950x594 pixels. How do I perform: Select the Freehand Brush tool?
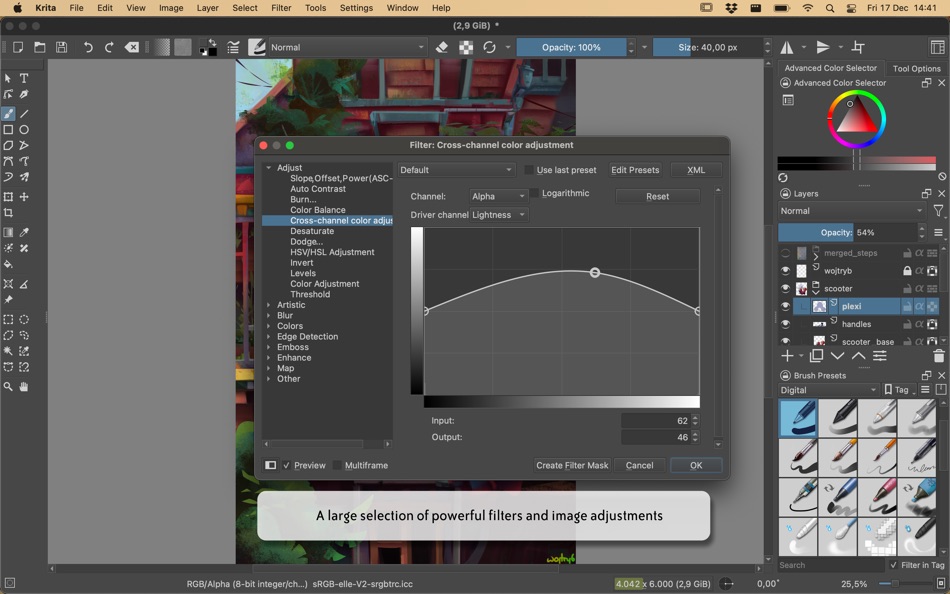tap(8, 113)
